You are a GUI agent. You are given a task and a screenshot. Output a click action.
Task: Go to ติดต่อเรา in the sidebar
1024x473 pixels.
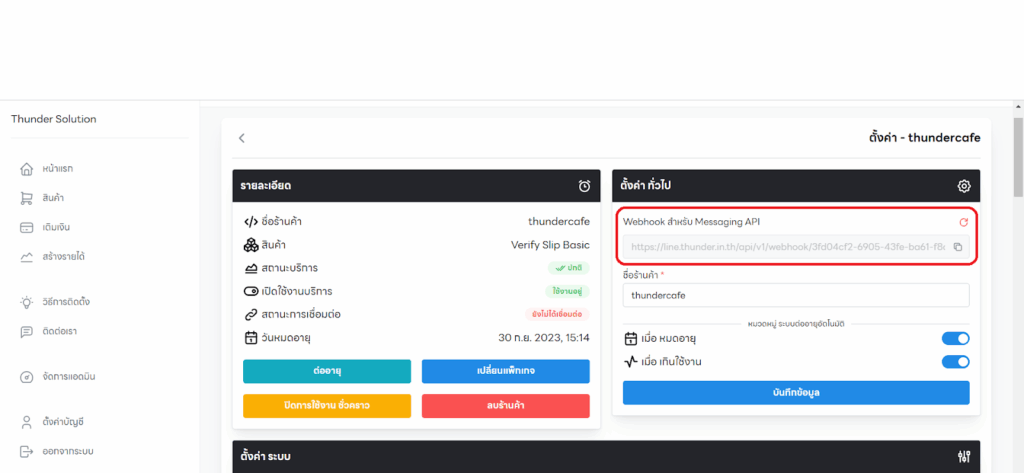[59, 331]
